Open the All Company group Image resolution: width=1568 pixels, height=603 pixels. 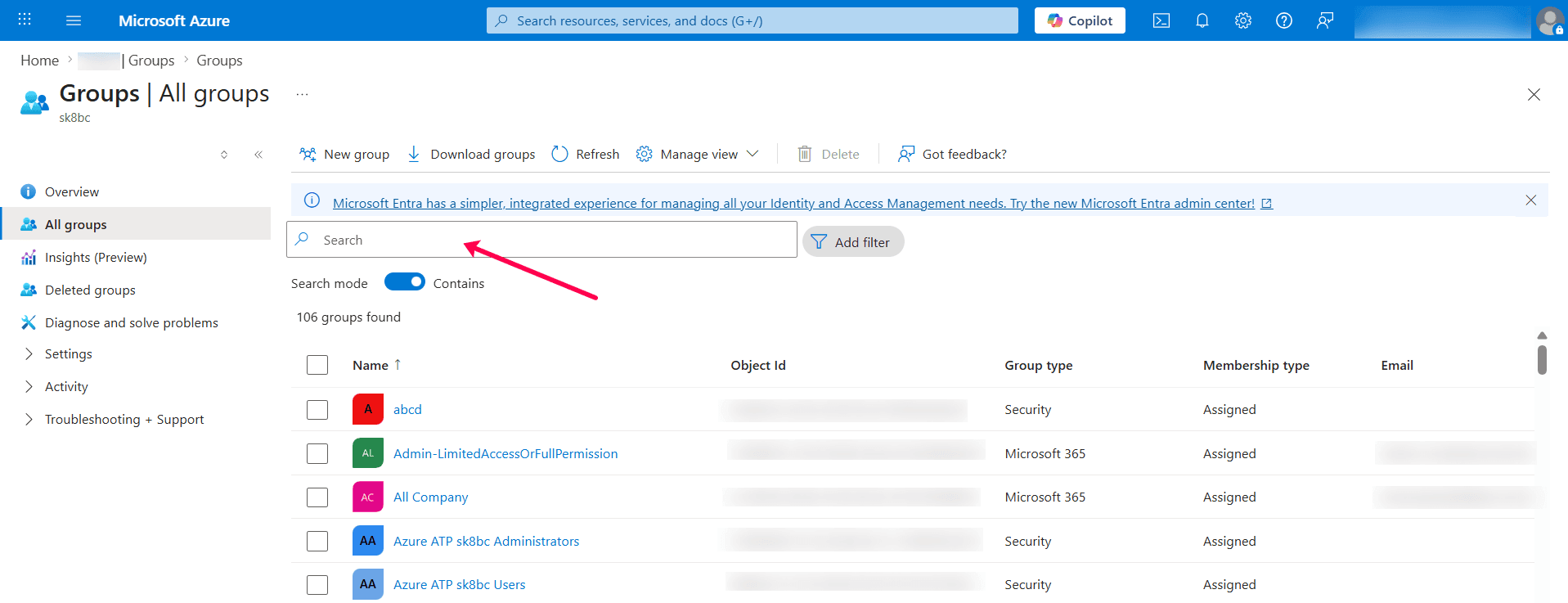click(x=431, y=497)
